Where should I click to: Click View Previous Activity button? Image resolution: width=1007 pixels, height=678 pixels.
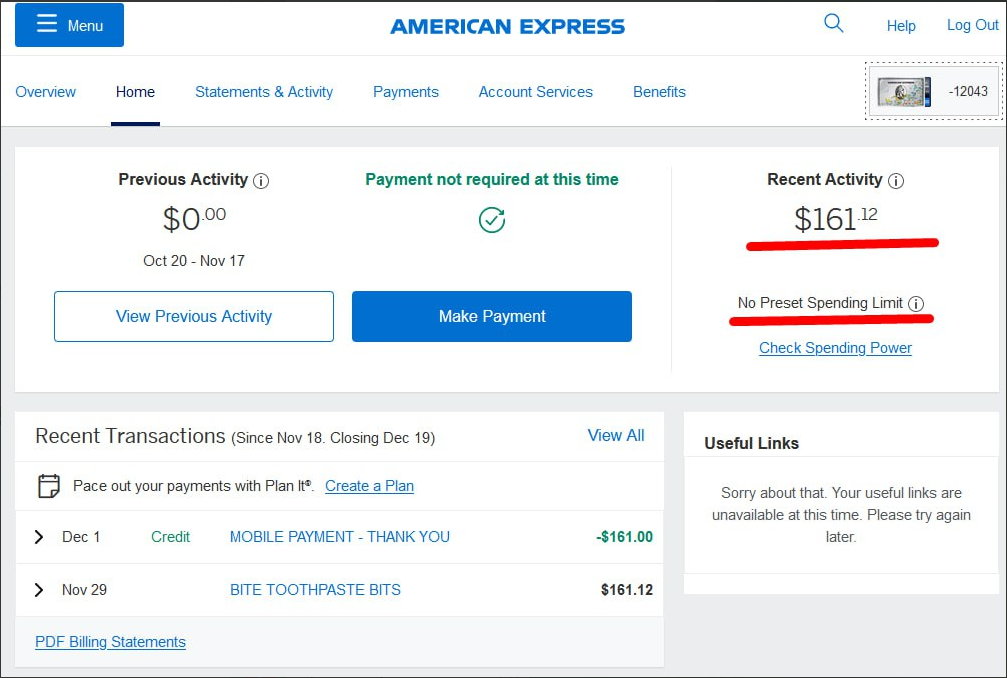pos(194,317)
